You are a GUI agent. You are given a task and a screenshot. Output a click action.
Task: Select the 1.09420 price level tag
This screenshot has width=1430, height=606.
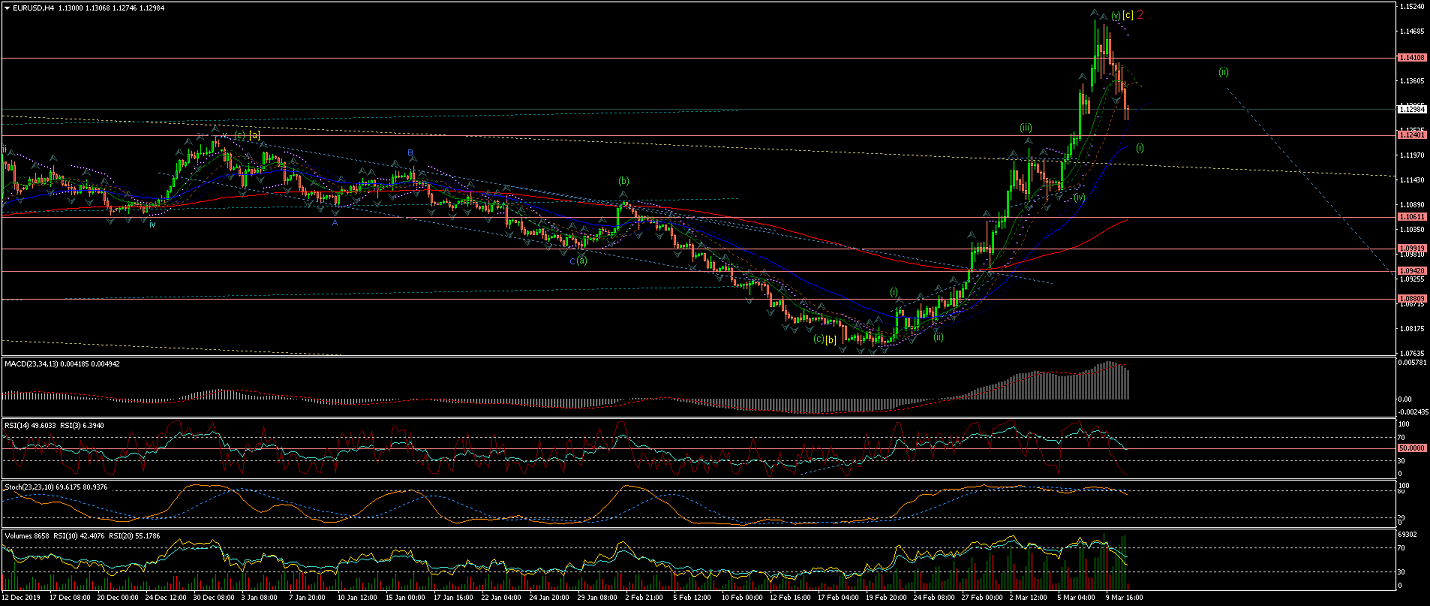pos(1410,271)
